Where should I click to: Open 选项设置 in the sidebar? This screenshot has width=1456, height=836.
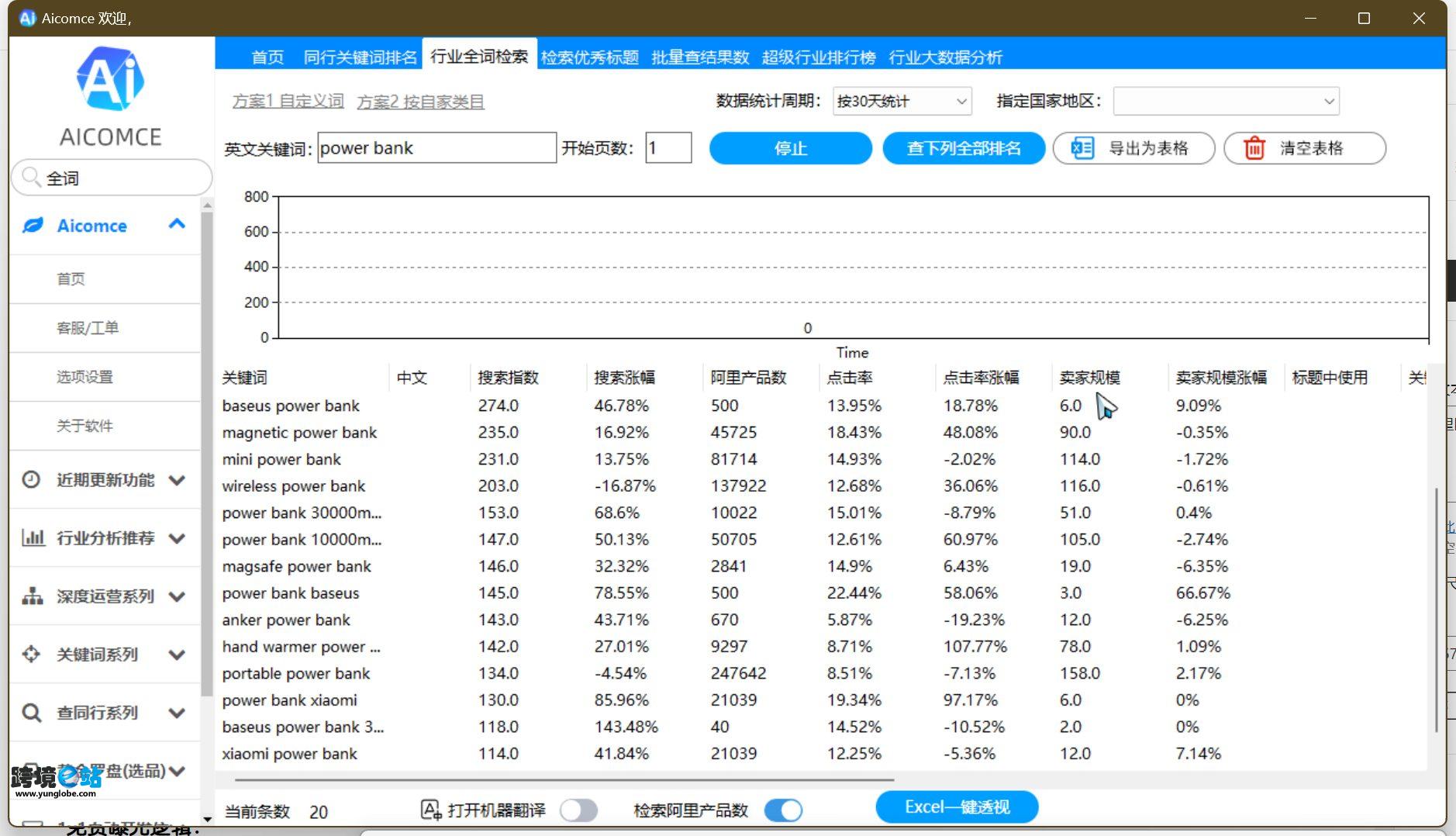tap(85, 376)
